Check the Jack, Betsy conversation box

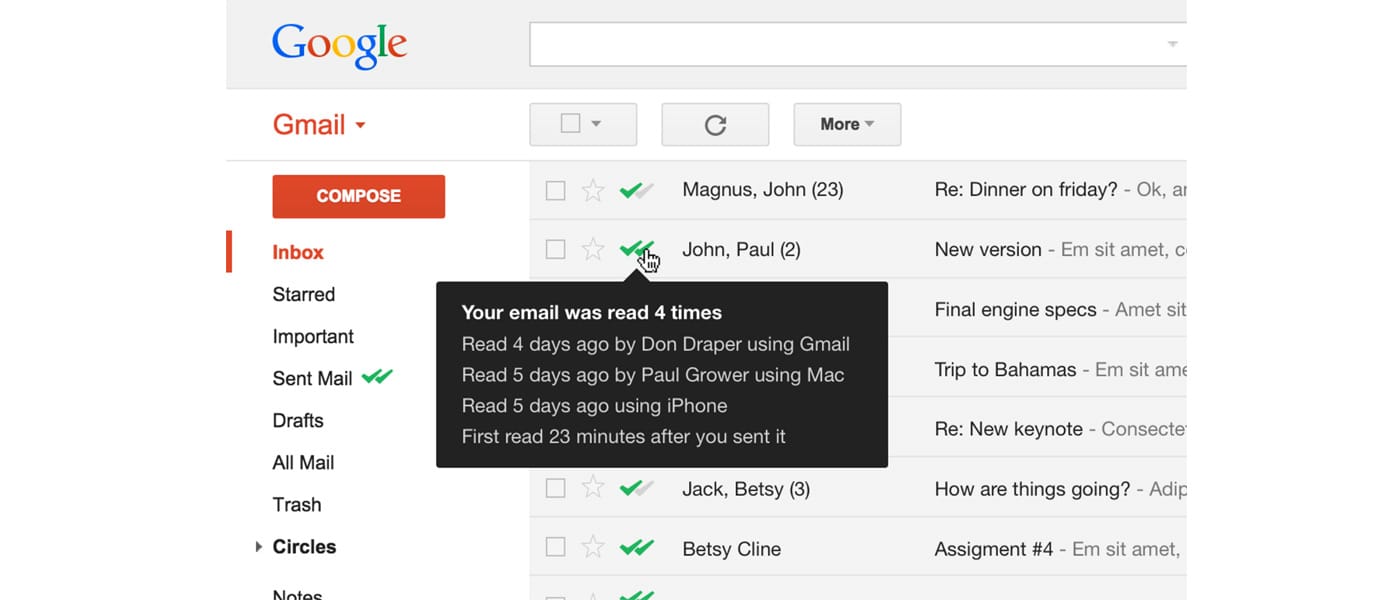coord(555,488)
